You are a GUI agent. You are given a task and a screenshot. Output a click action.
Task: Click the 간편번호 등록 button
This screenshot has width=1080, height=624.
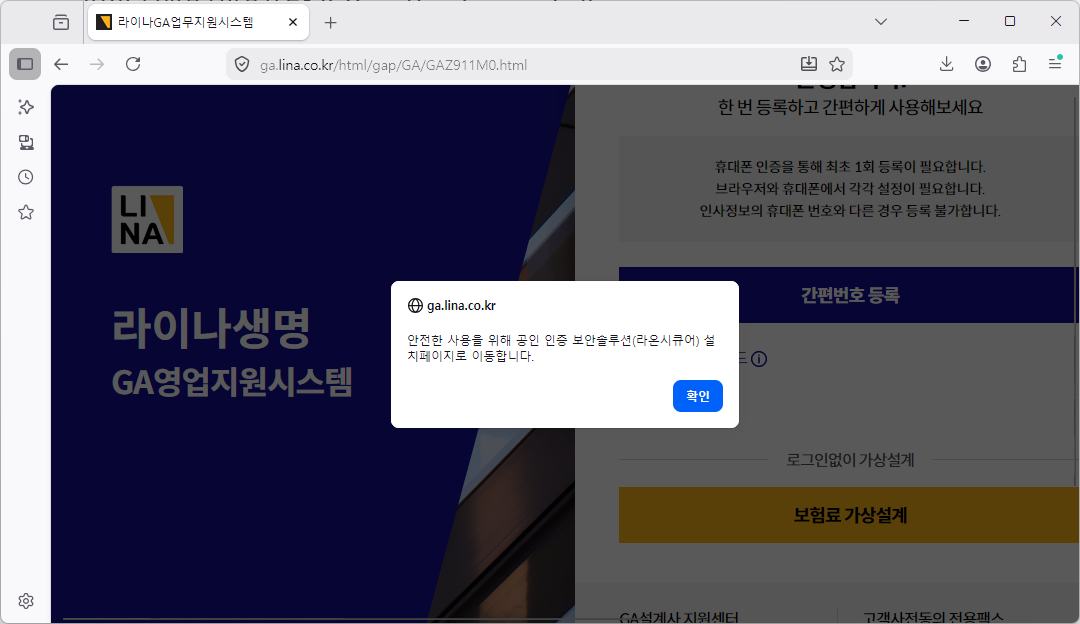point(849,295)
